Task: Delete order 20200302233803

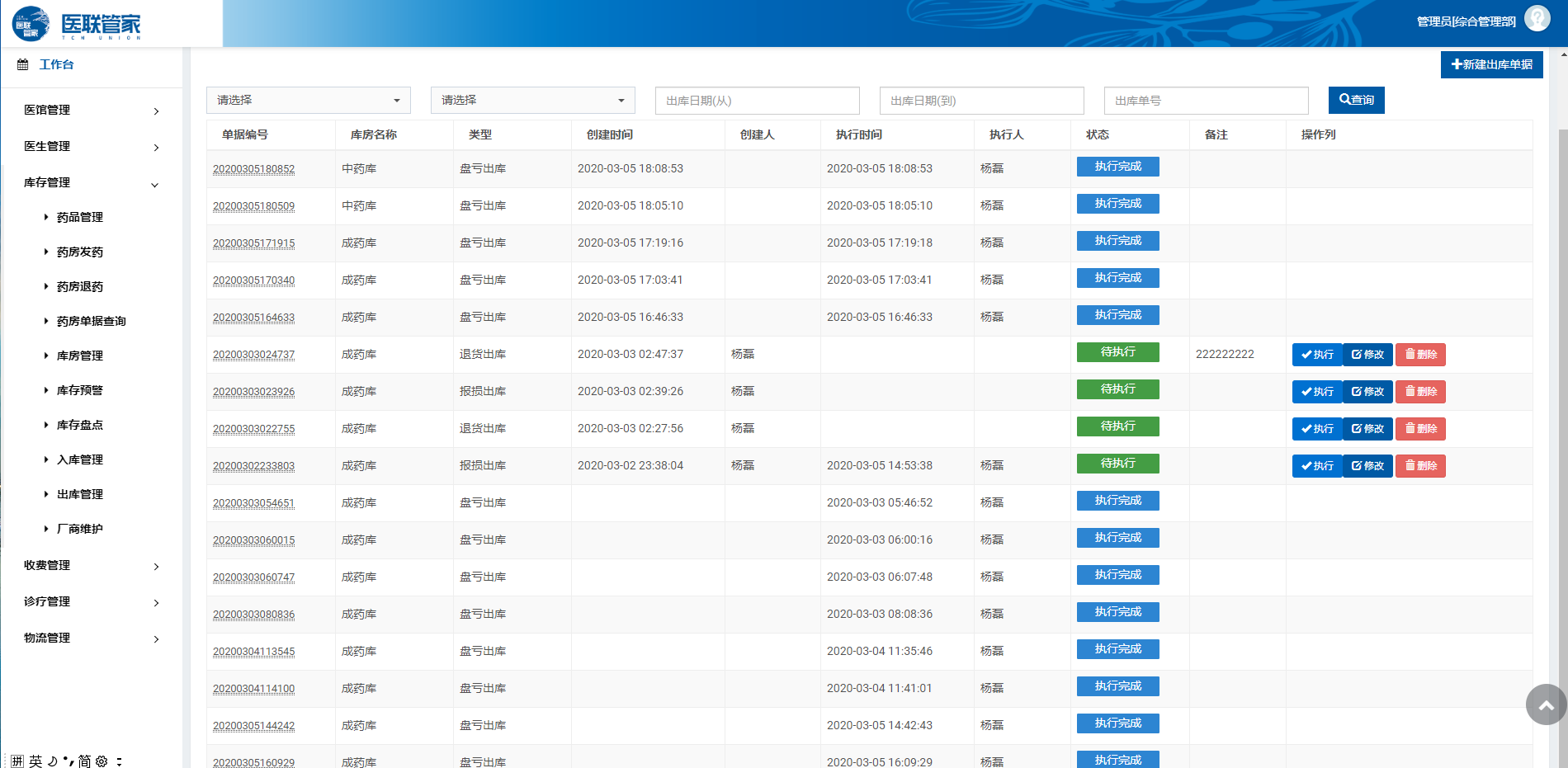Action: point(1420,466)
